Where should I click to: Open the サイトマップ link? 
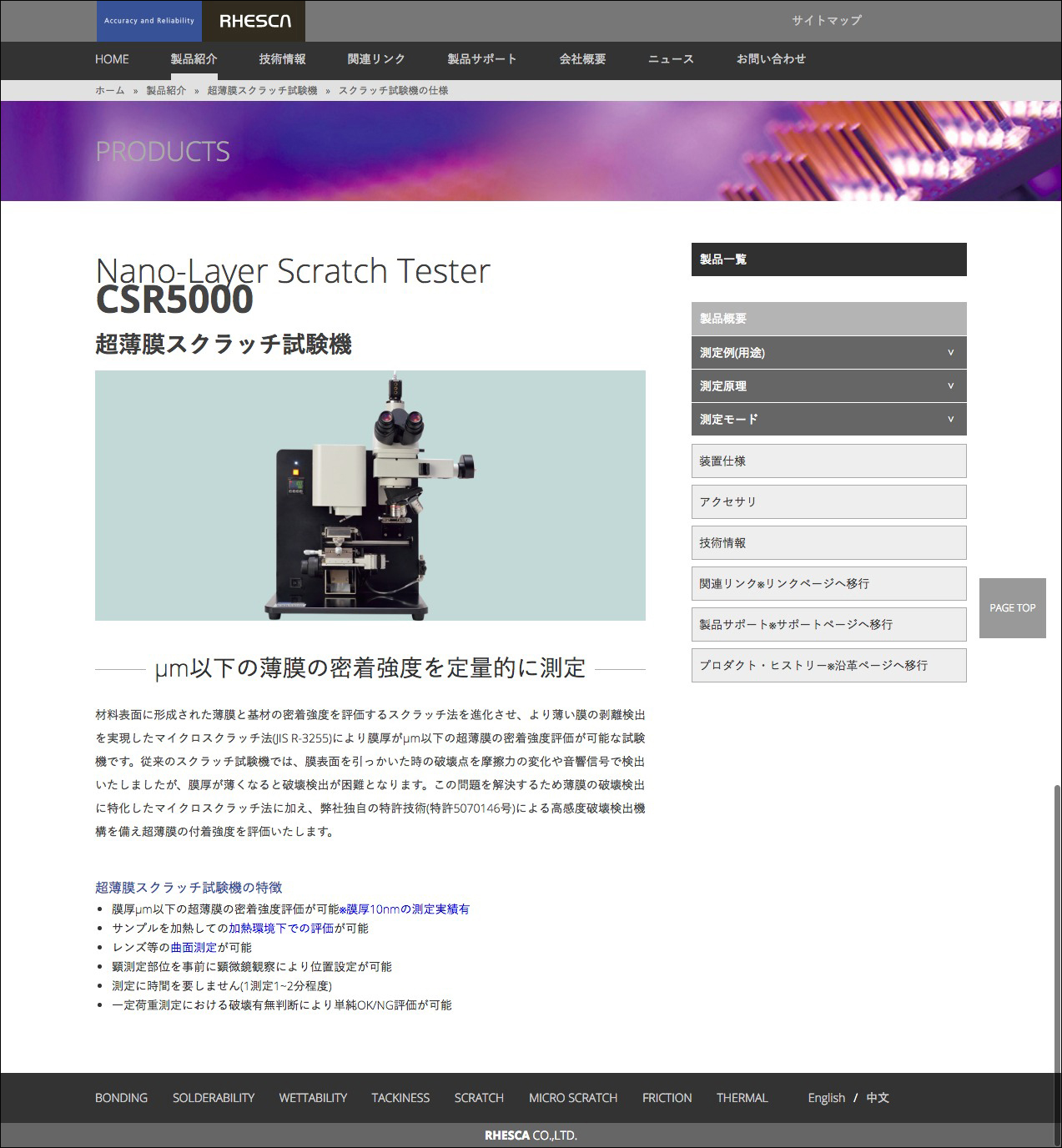(x=826, y=20)
